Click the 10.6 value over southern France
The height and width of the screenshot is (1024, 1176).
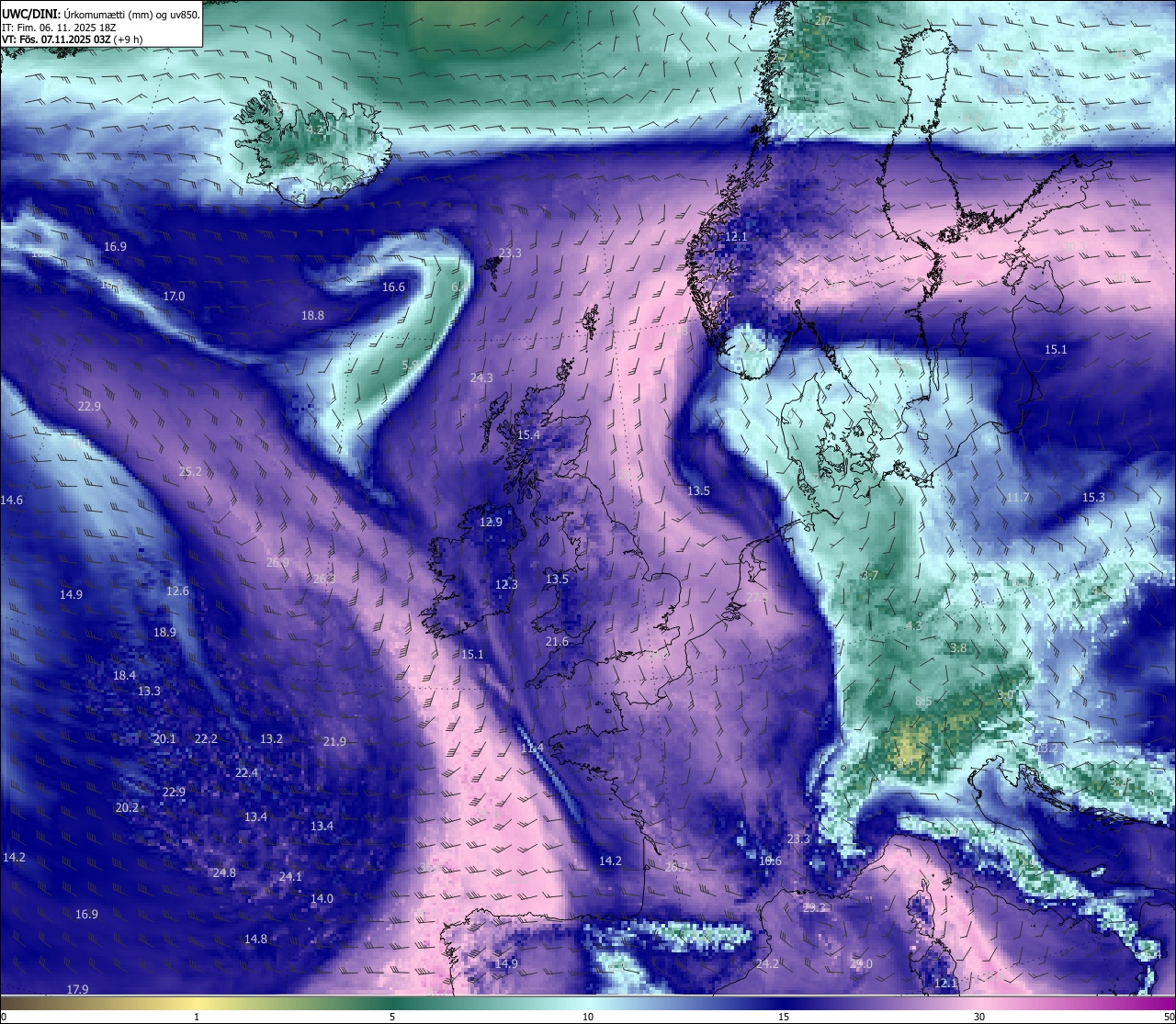point(770,861)
